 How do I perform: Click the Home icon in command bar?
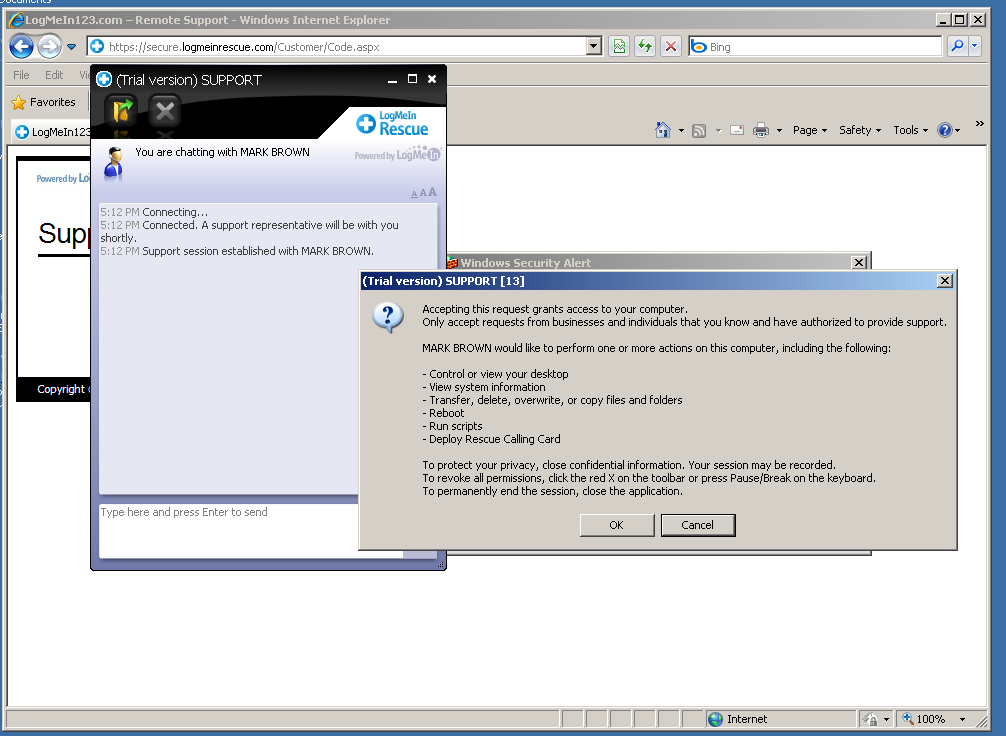(663, 130)
